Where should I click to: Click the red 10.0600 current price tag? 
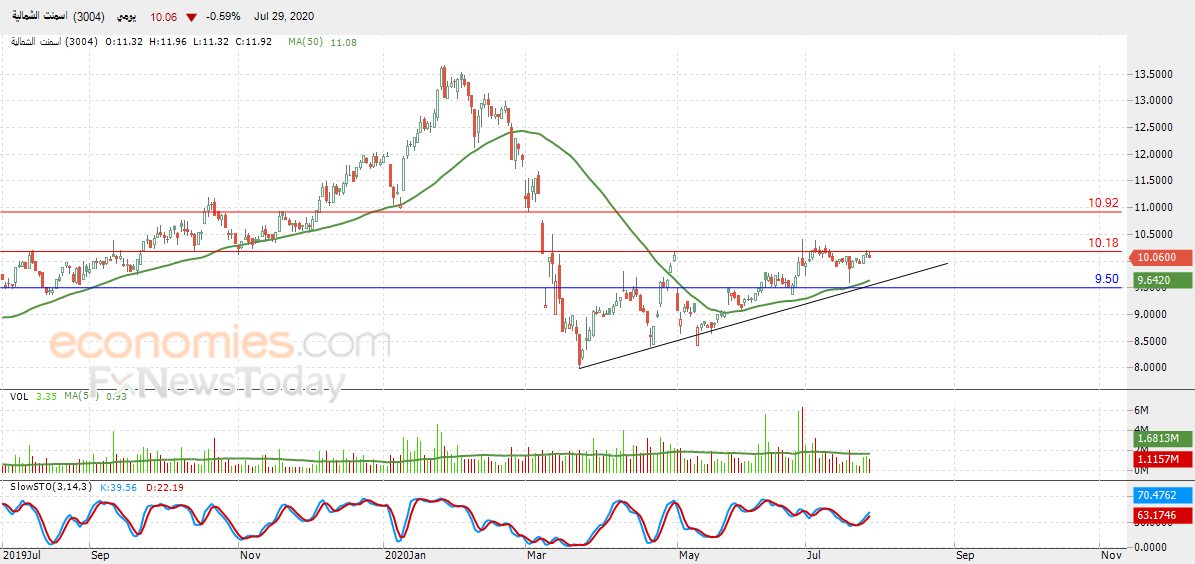tap(1162, 258)
